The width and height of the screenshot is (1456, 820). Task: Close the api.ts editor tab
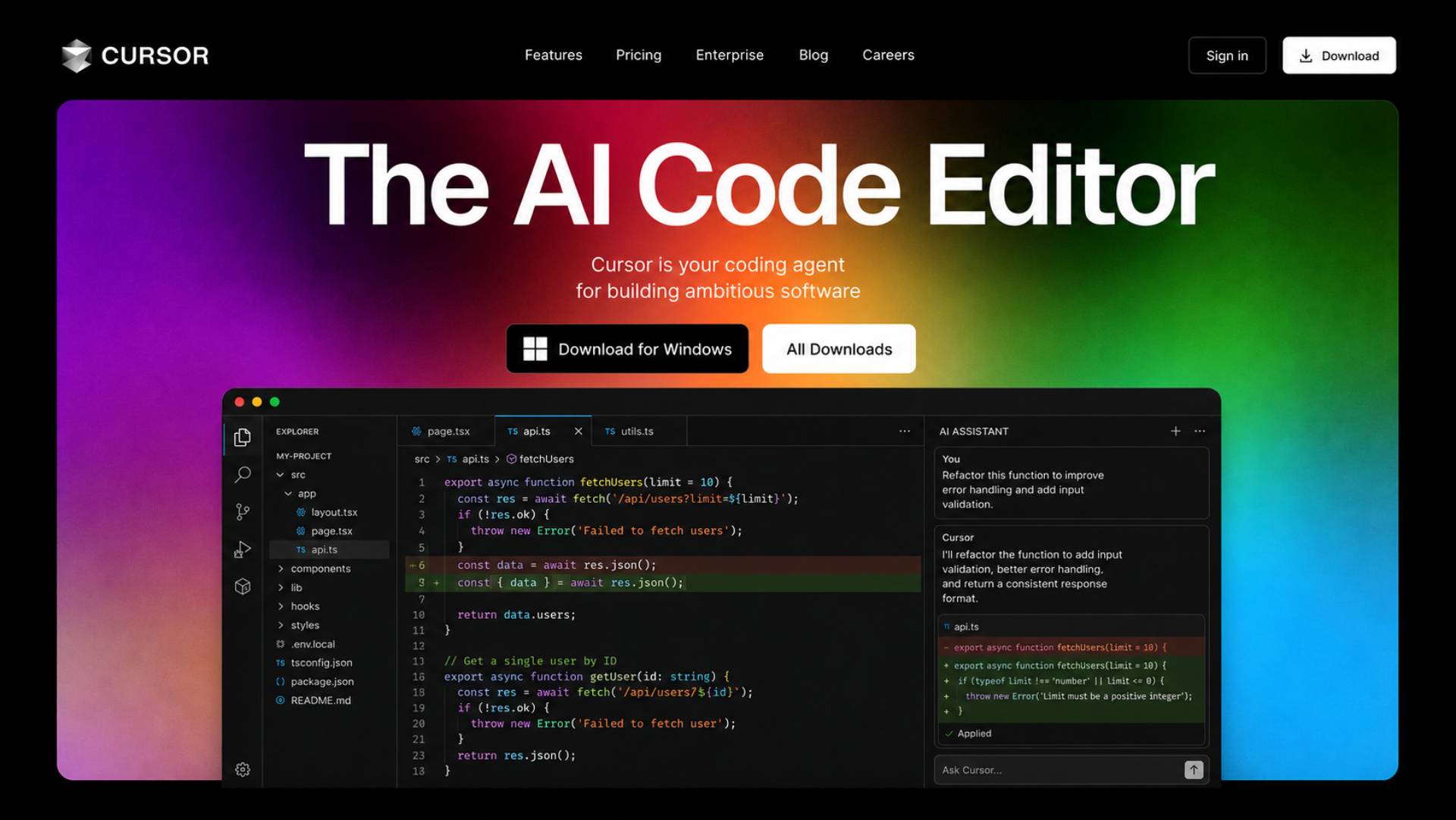(579, 431)
